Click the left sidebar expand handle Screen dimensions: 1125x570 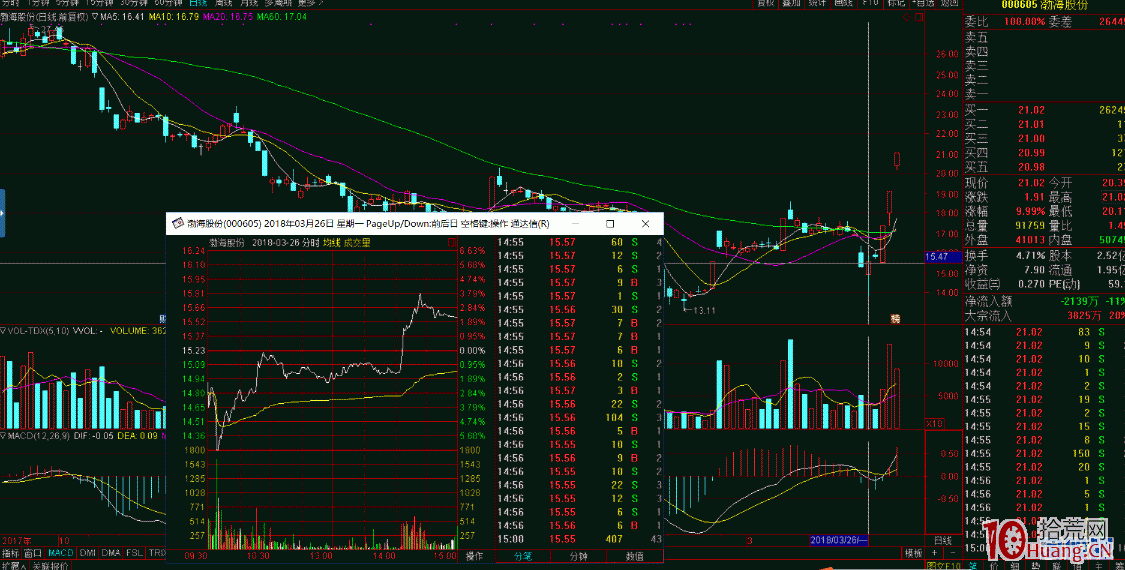coord(2,213)
